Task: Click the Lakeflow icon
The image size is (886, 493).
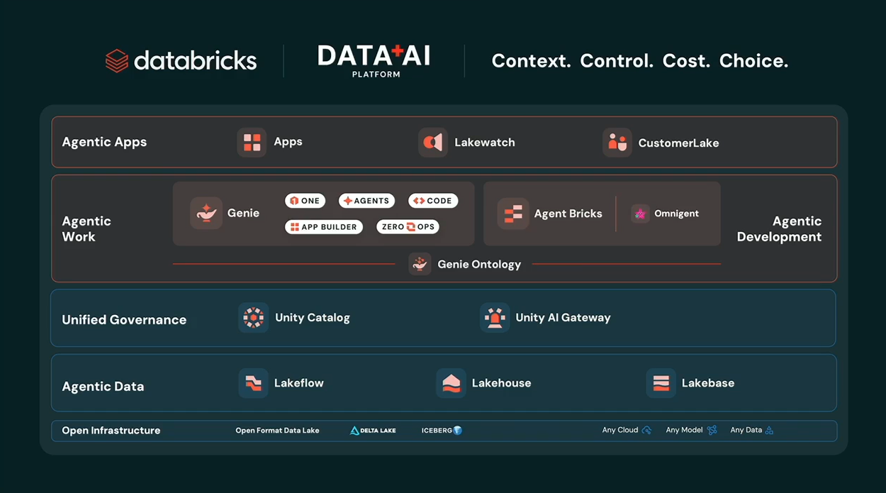Action: 253,383
